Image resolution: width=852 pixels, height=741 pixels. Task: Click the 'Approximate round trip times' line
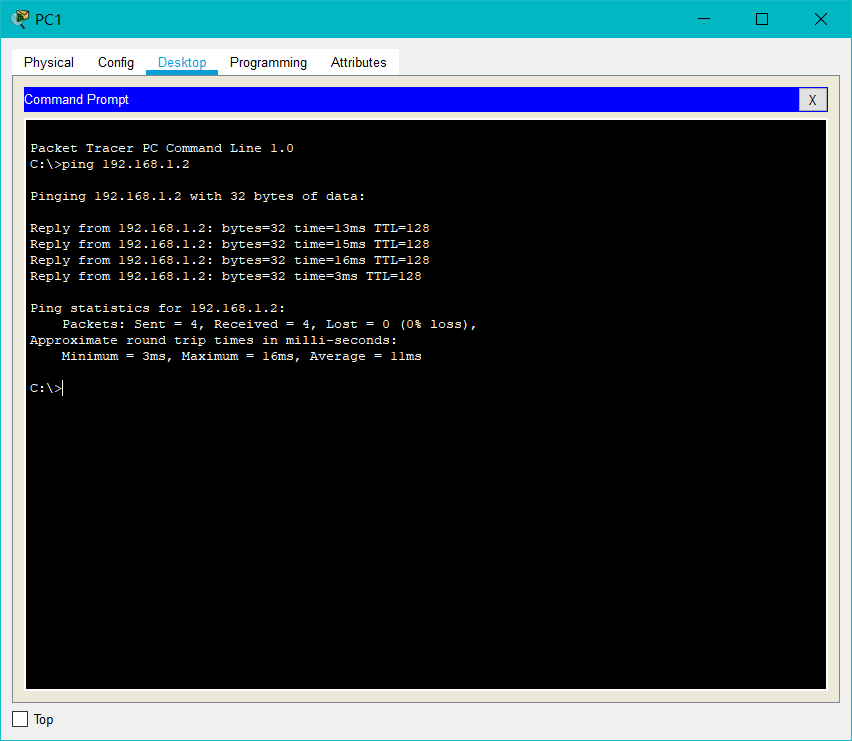pos(214,341)
